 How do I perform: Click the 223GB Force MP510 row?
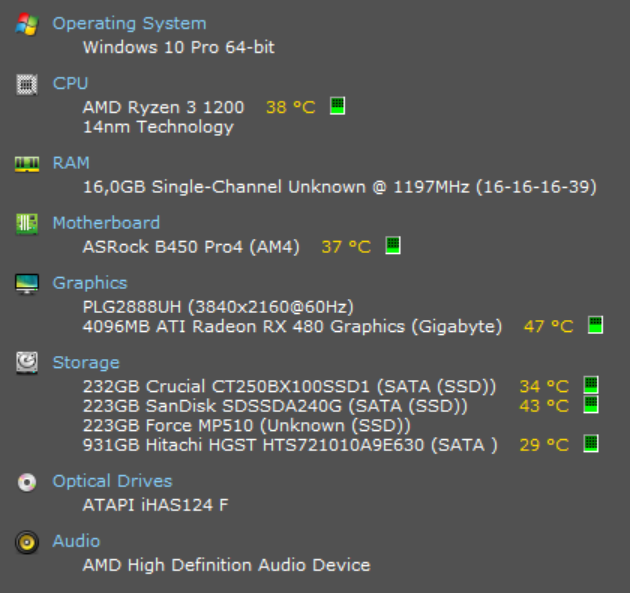247,426
